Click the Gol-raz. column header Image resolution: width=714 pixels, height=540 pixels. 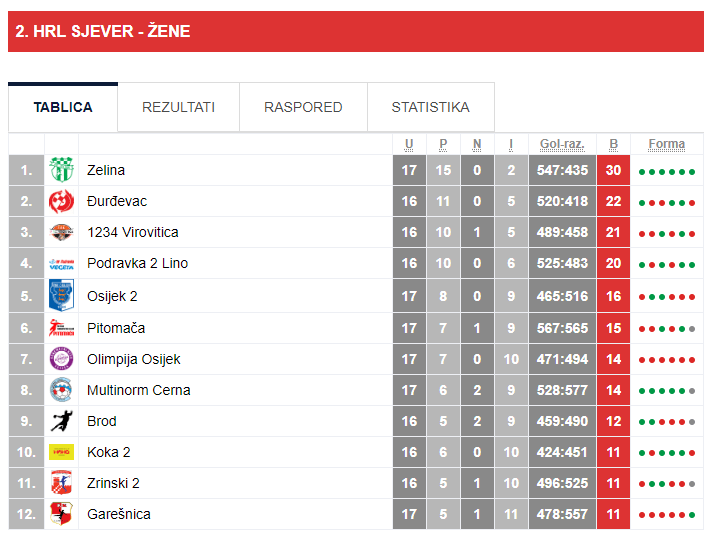pos(562,144)
